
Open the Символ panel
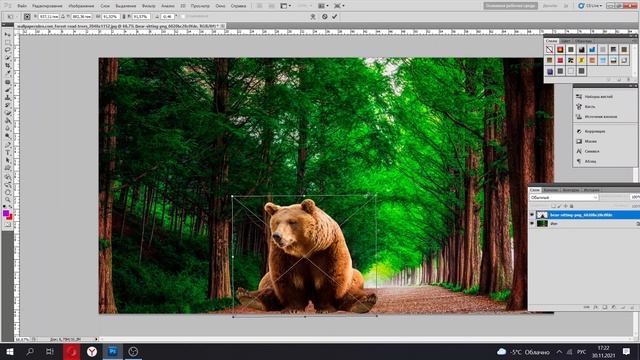pyautogui.click(x=587, y=151)
